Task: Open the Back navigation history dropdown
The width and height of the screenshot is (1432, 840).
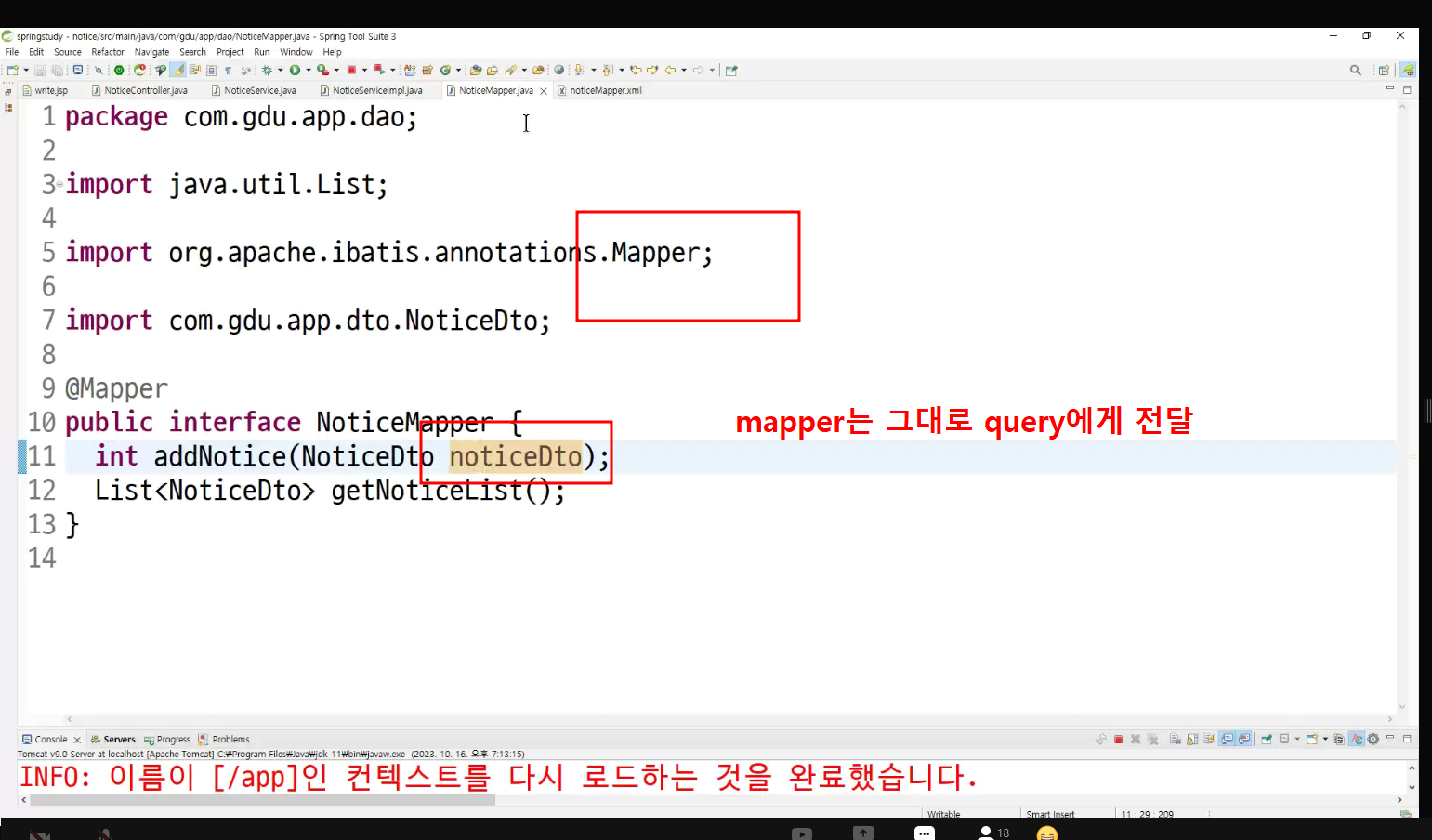Action: (x=684, y=70)
